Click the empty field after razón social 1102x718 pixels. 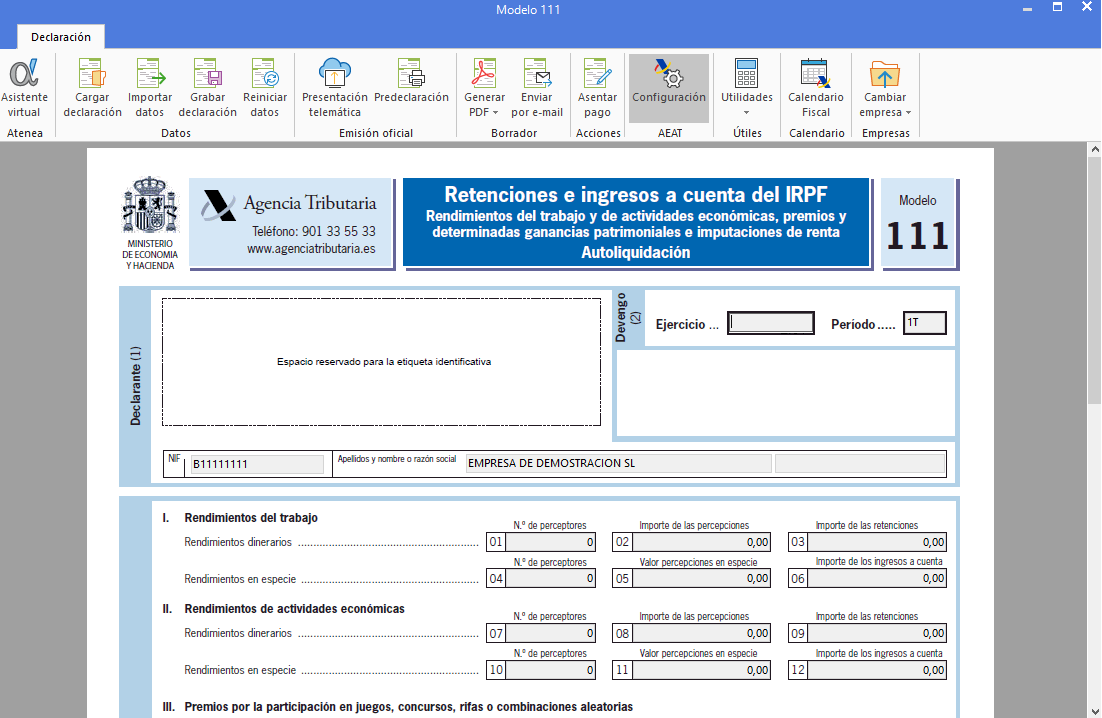coord(860,463)
